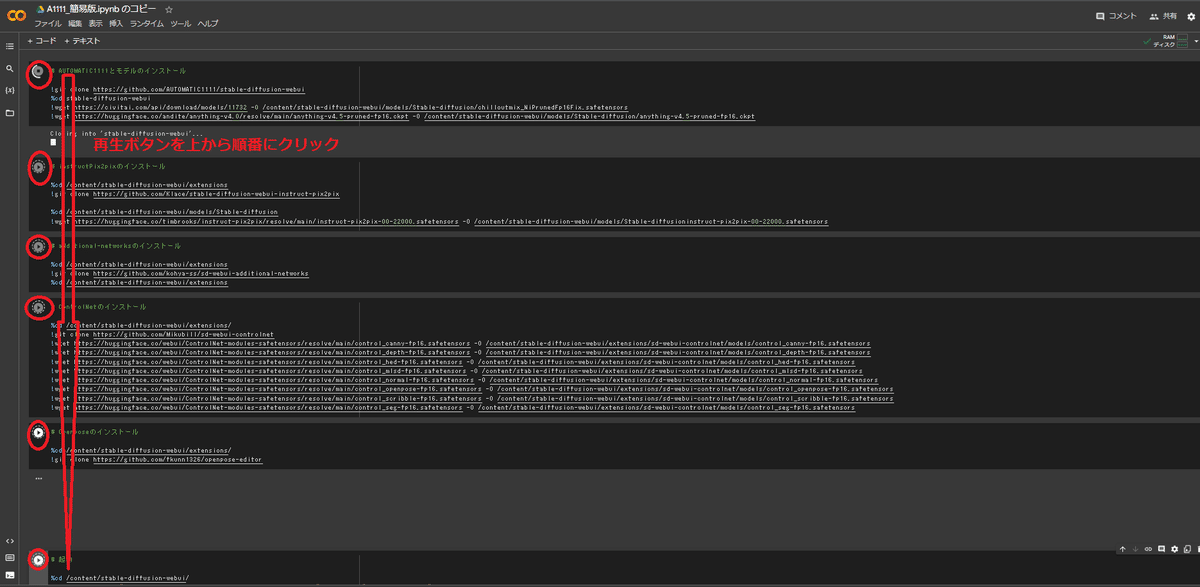Image resolution: width=1200 pixels, height=587 pixels.
Task: Run the ControlNet install cell
Action: [38, 307]
